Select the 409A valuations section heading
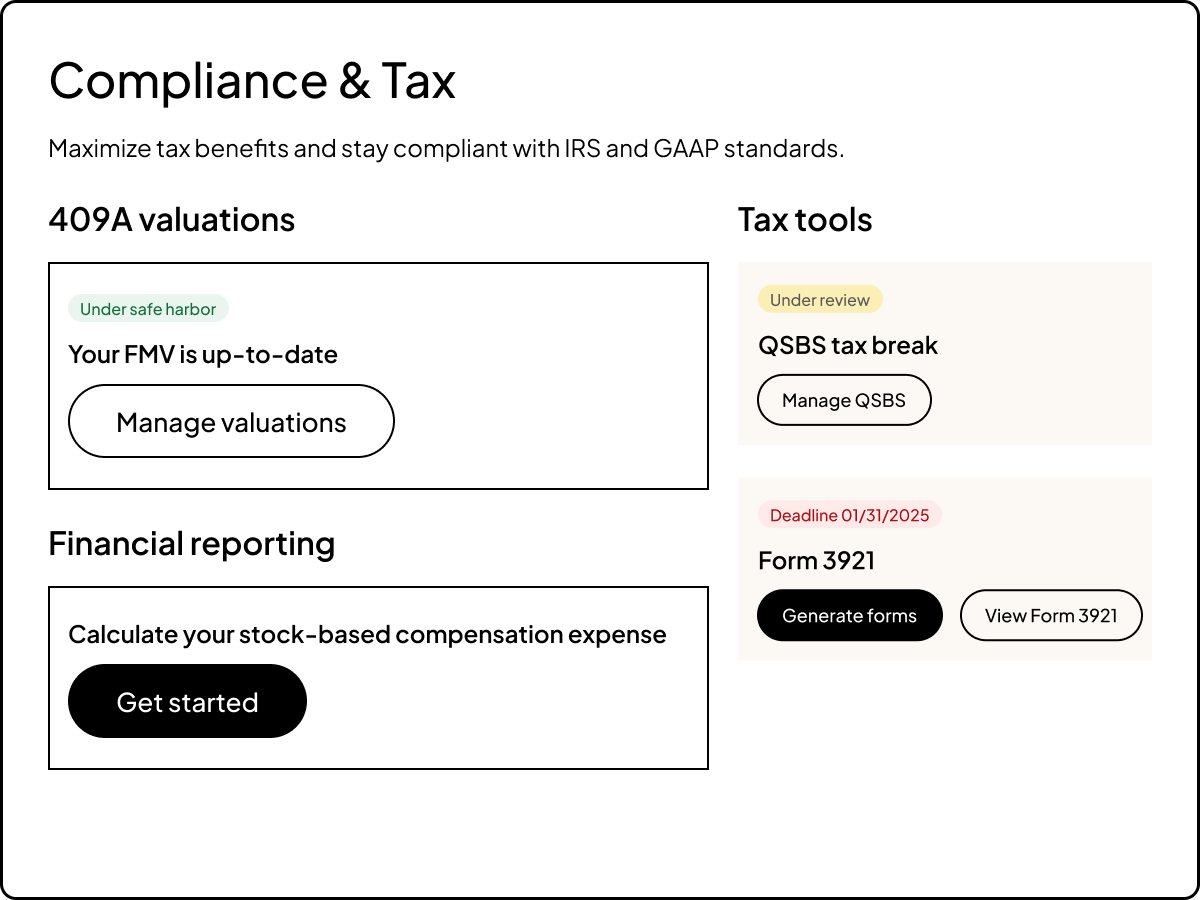Screen dimensions: 1200x900 (172, 220)
